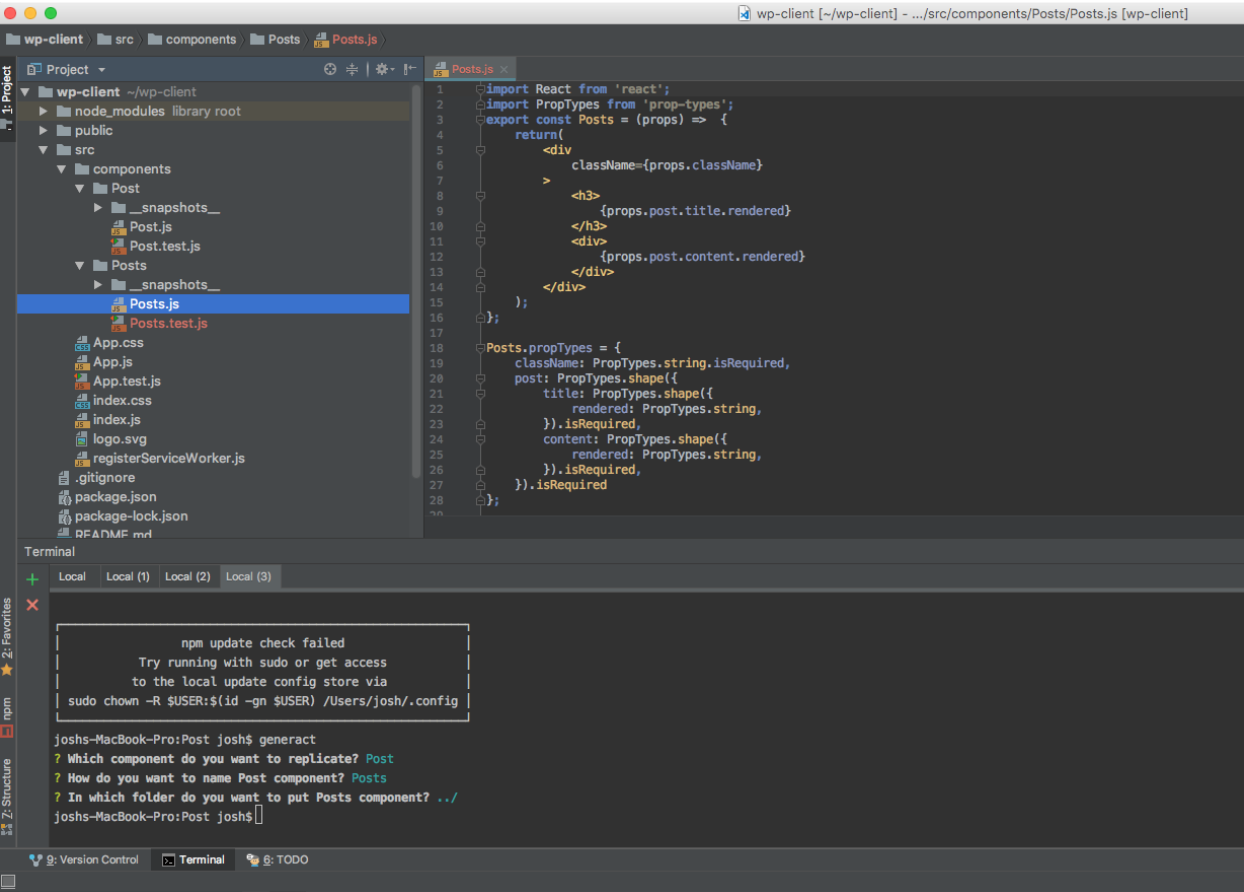Hide the Project panel with the hide icon
This screenshot has height=892, width=1244.
click(409, 69)
